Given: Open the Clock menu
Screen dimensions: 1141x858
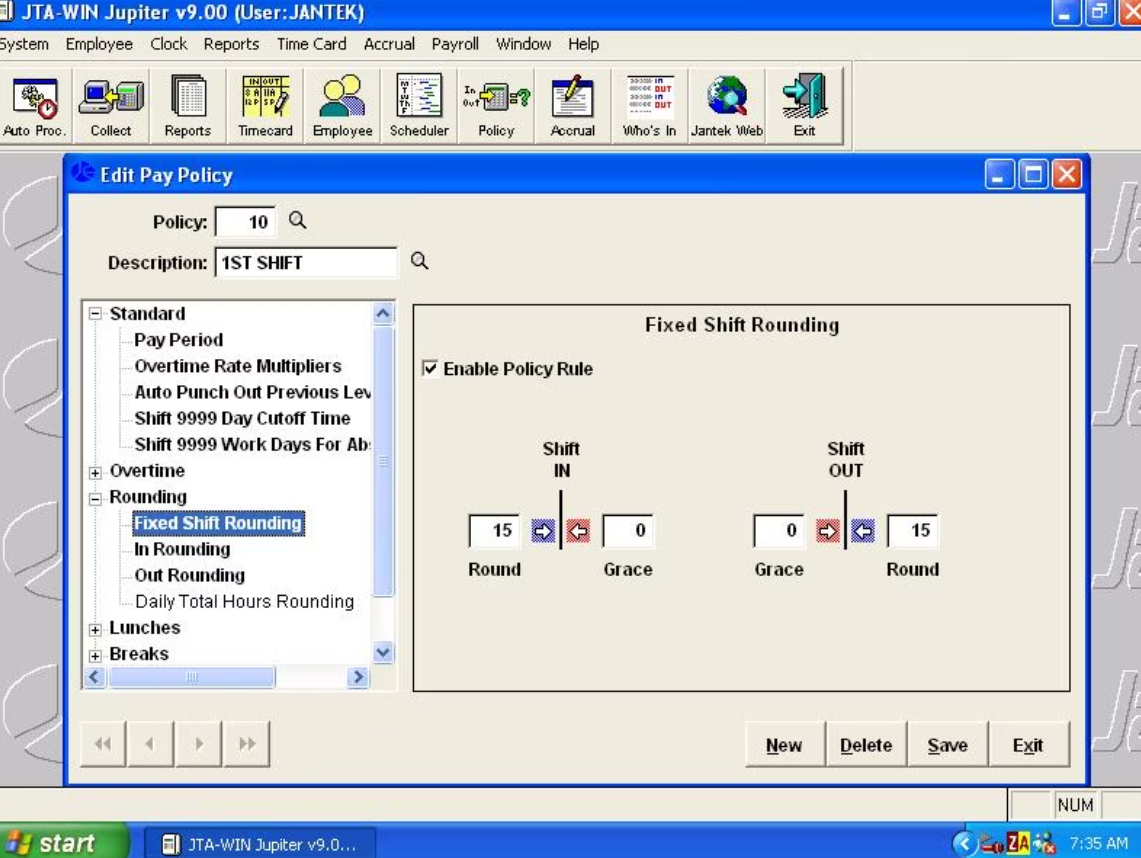Looking at the screenshot, I should coord(169,44).
